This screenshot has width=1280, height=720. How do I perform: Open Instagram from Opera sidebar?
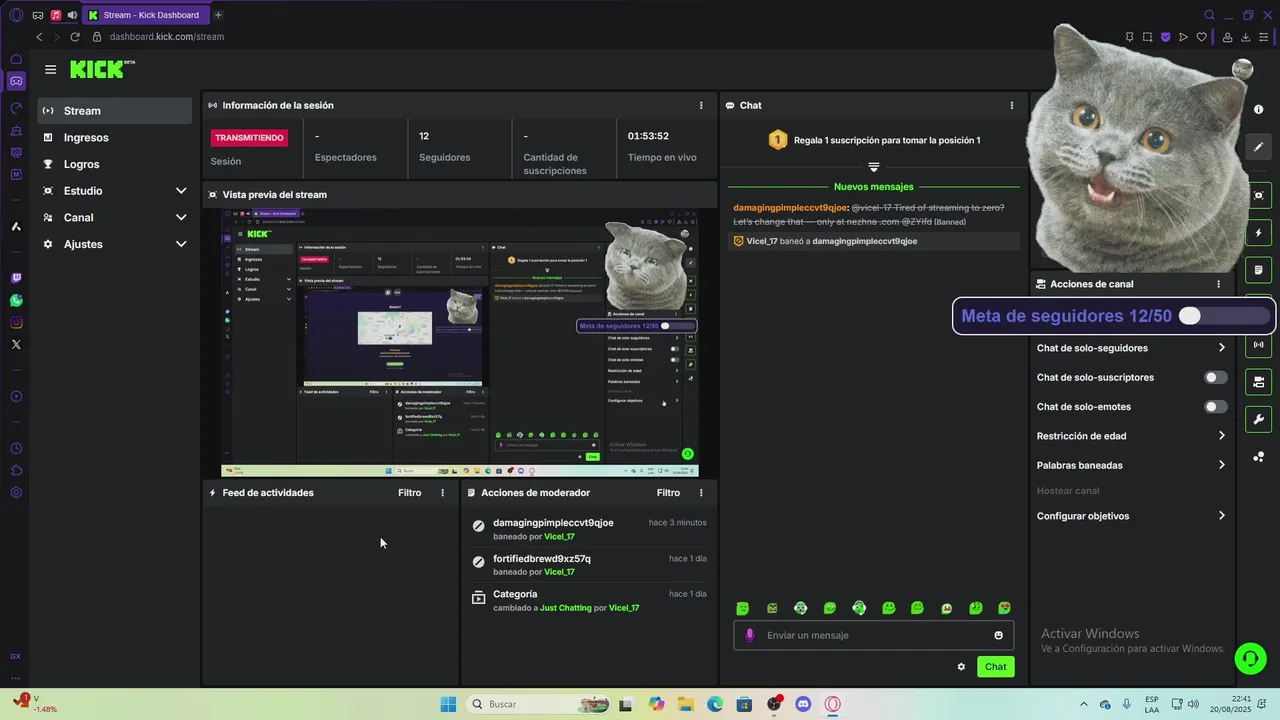coord(16,322)
